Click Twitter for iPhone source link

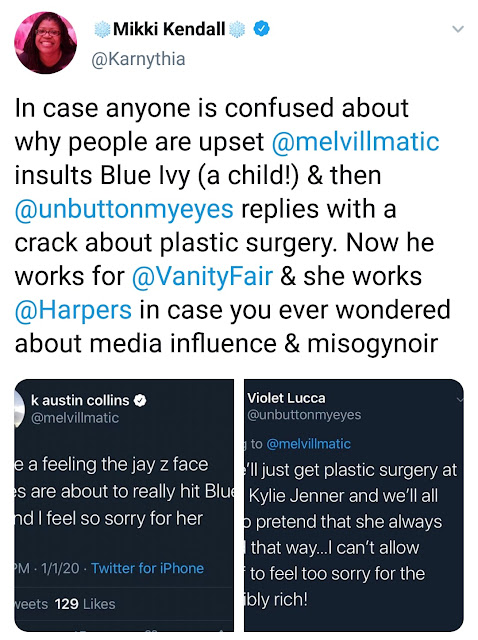click(147, 568)
